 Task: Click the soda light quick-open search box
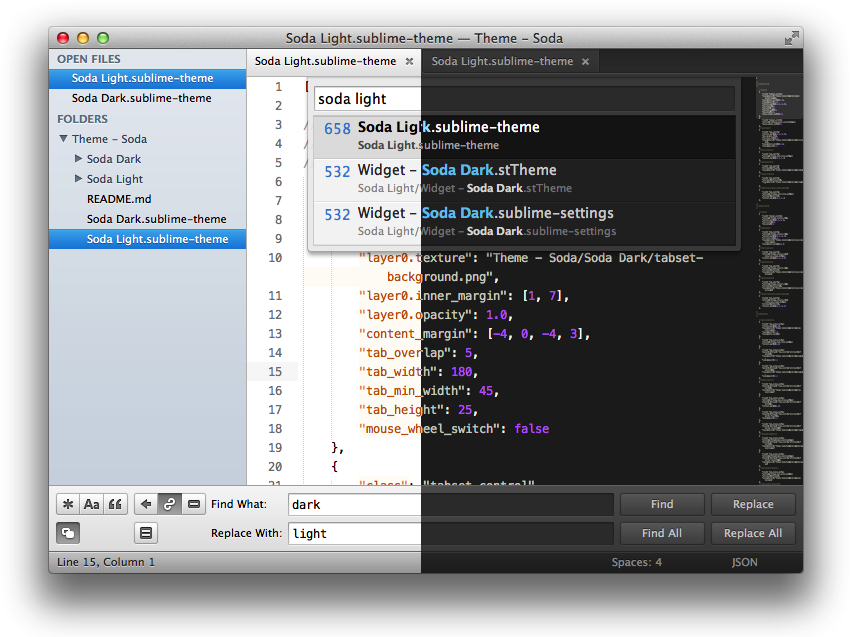pyautogui.click(x=524, y=99)
